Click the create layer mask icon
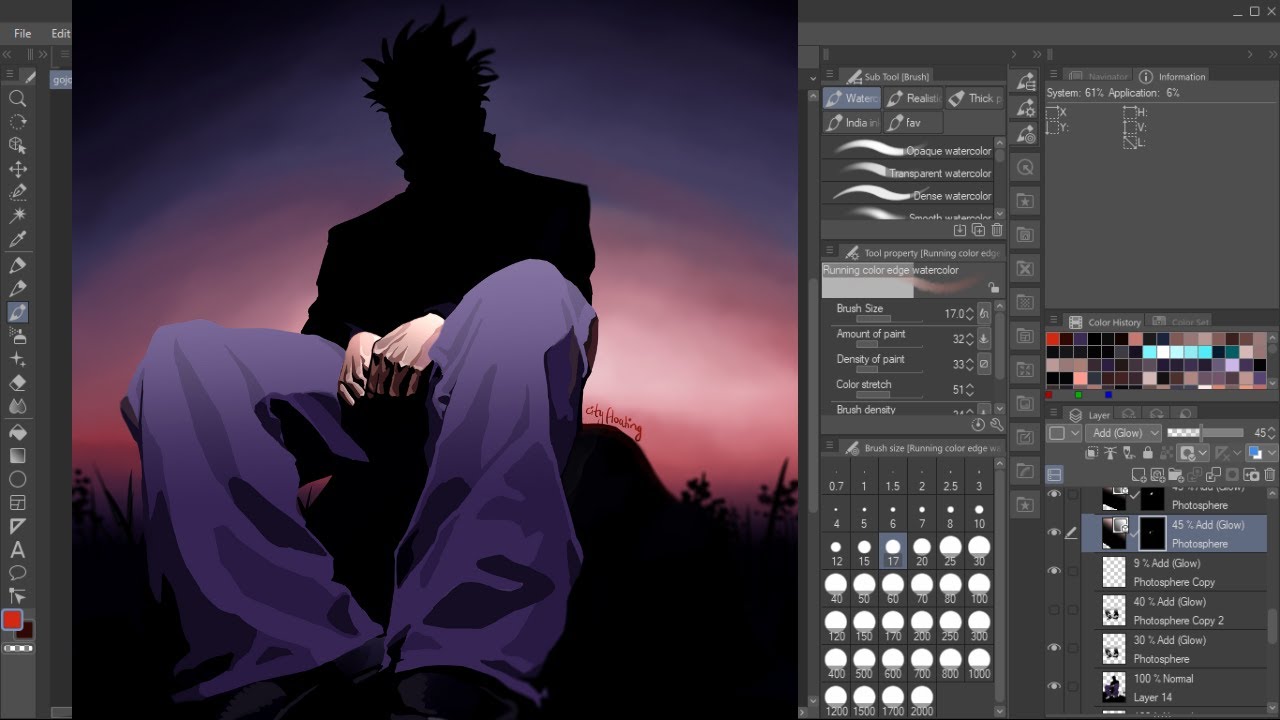The width and height of the screenshot is (1280, 720). [1233, 475]
